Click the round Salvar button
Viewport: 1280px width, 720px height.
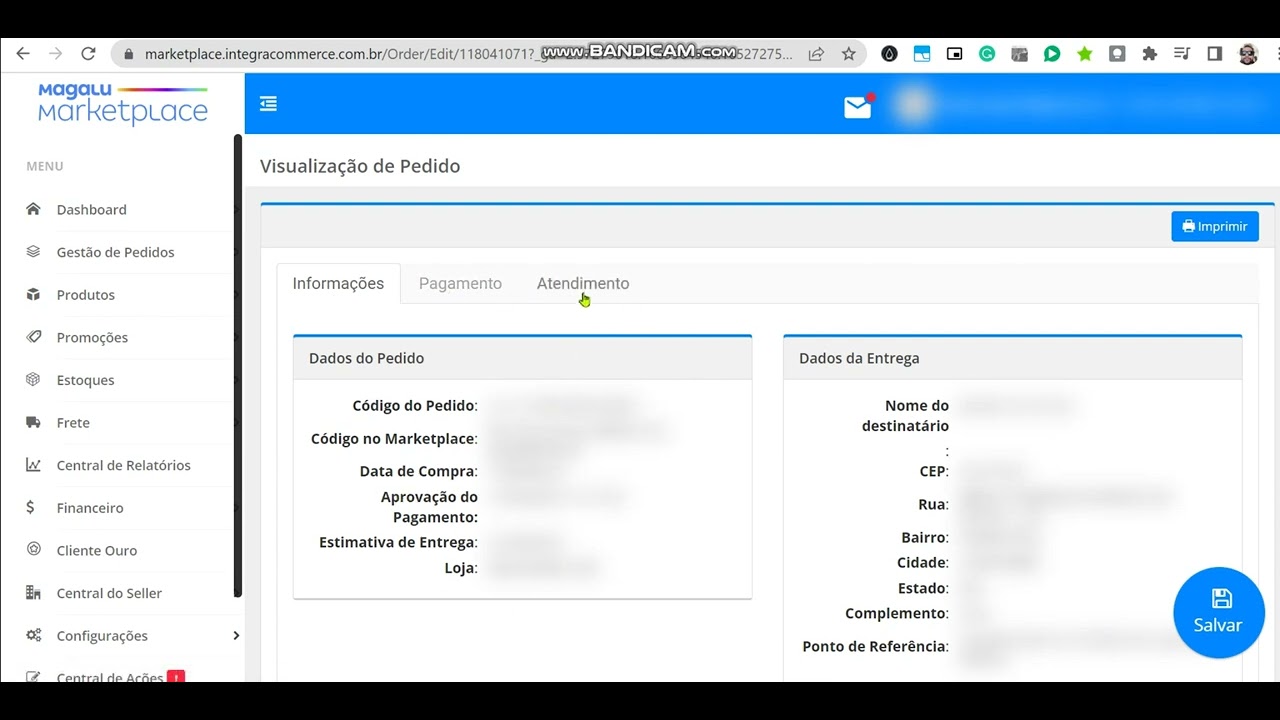pyautogui.click(x=1219, y=612)
